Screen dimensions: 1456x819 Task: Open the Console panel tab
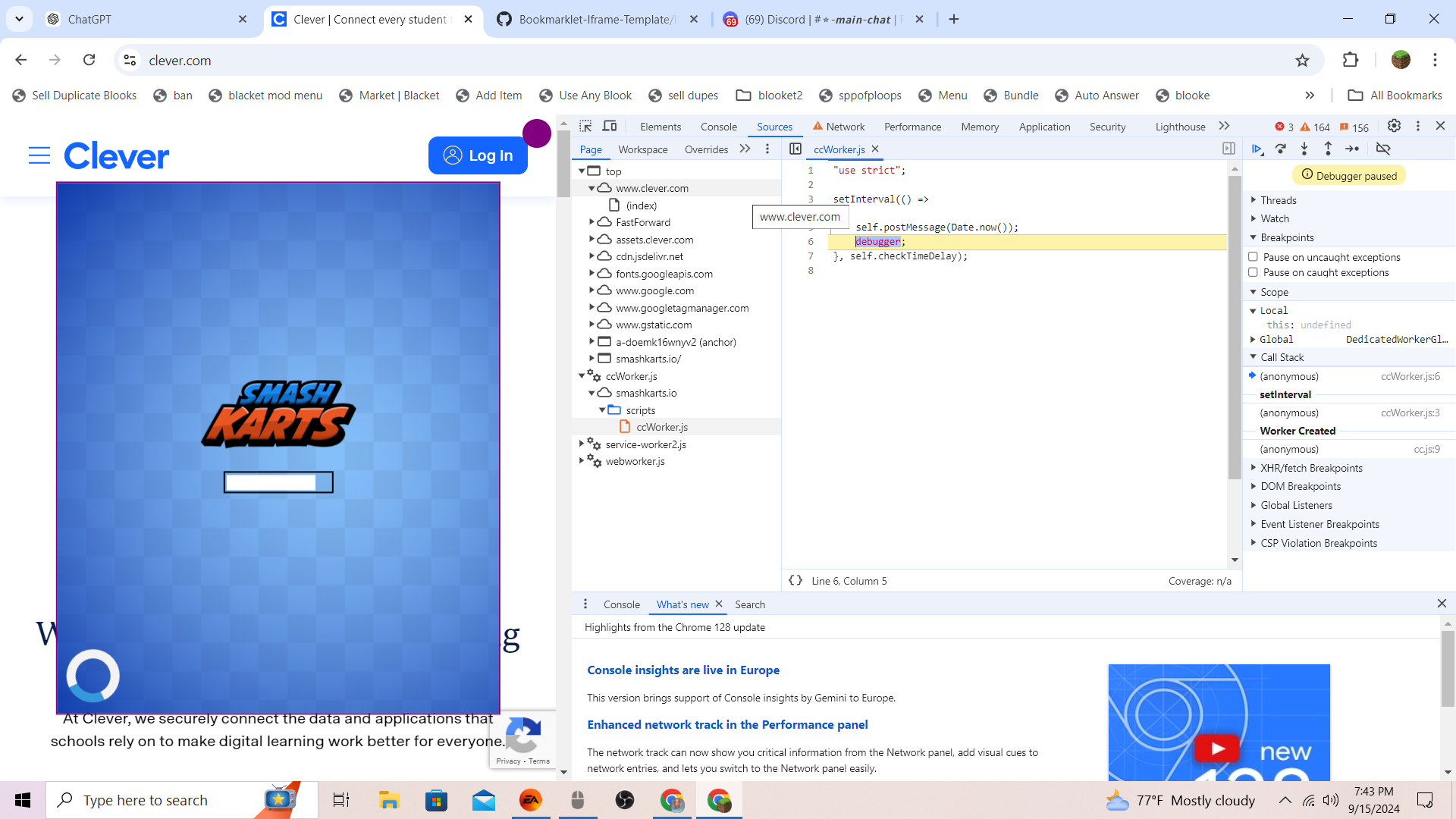718,127
